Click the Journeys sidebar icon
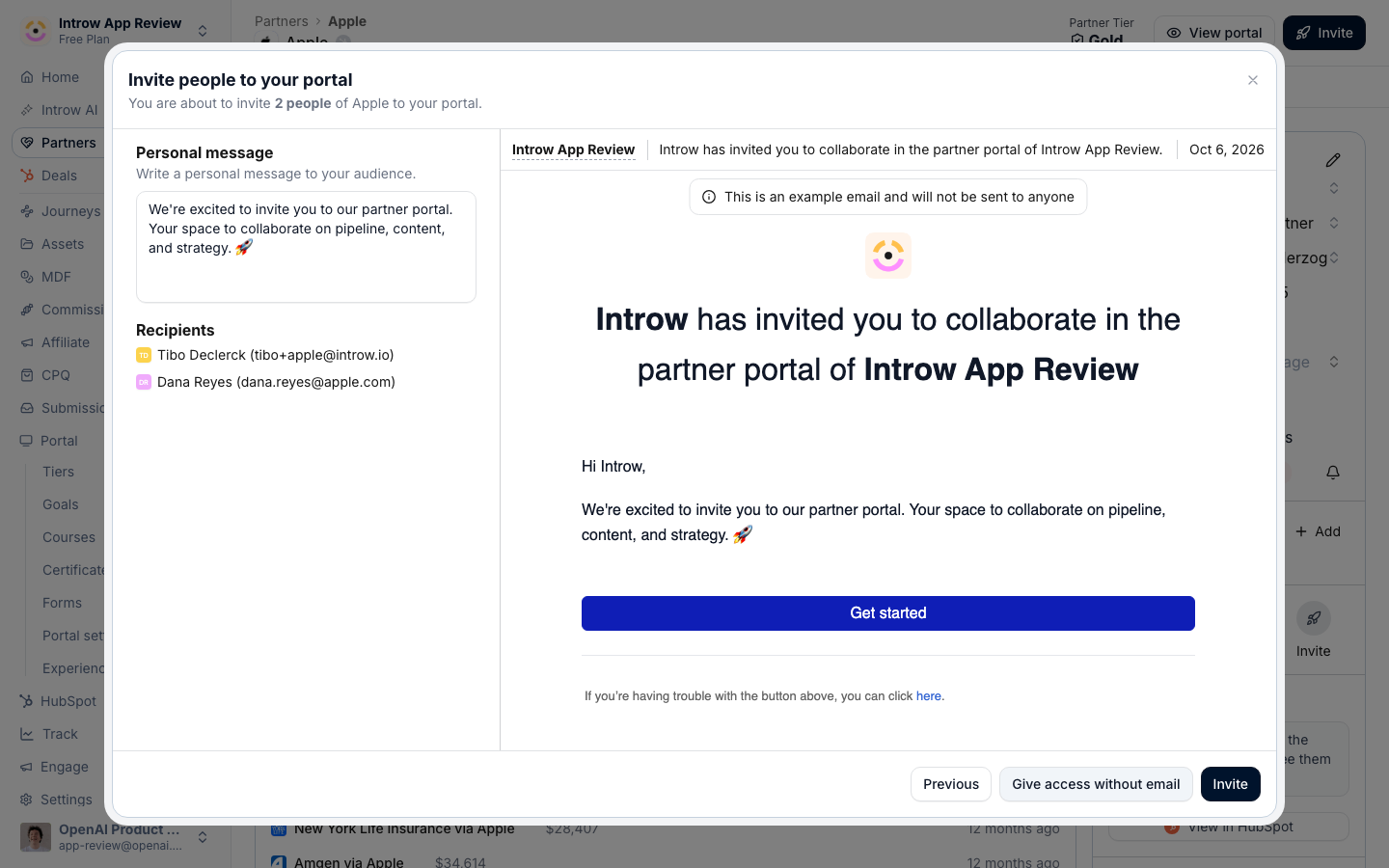The width and height of the screenshot is (1389, 868). 27,211
